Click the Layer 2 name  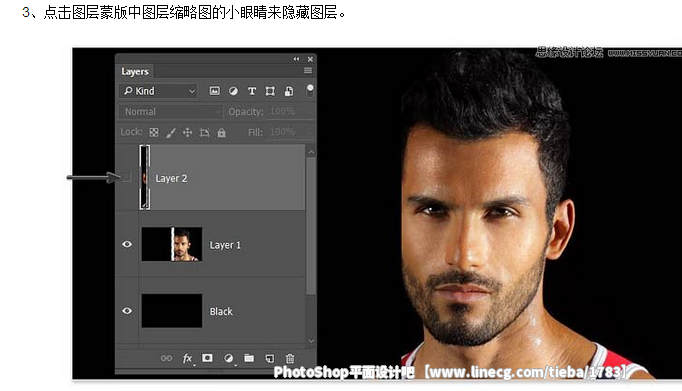pos(171,178)
